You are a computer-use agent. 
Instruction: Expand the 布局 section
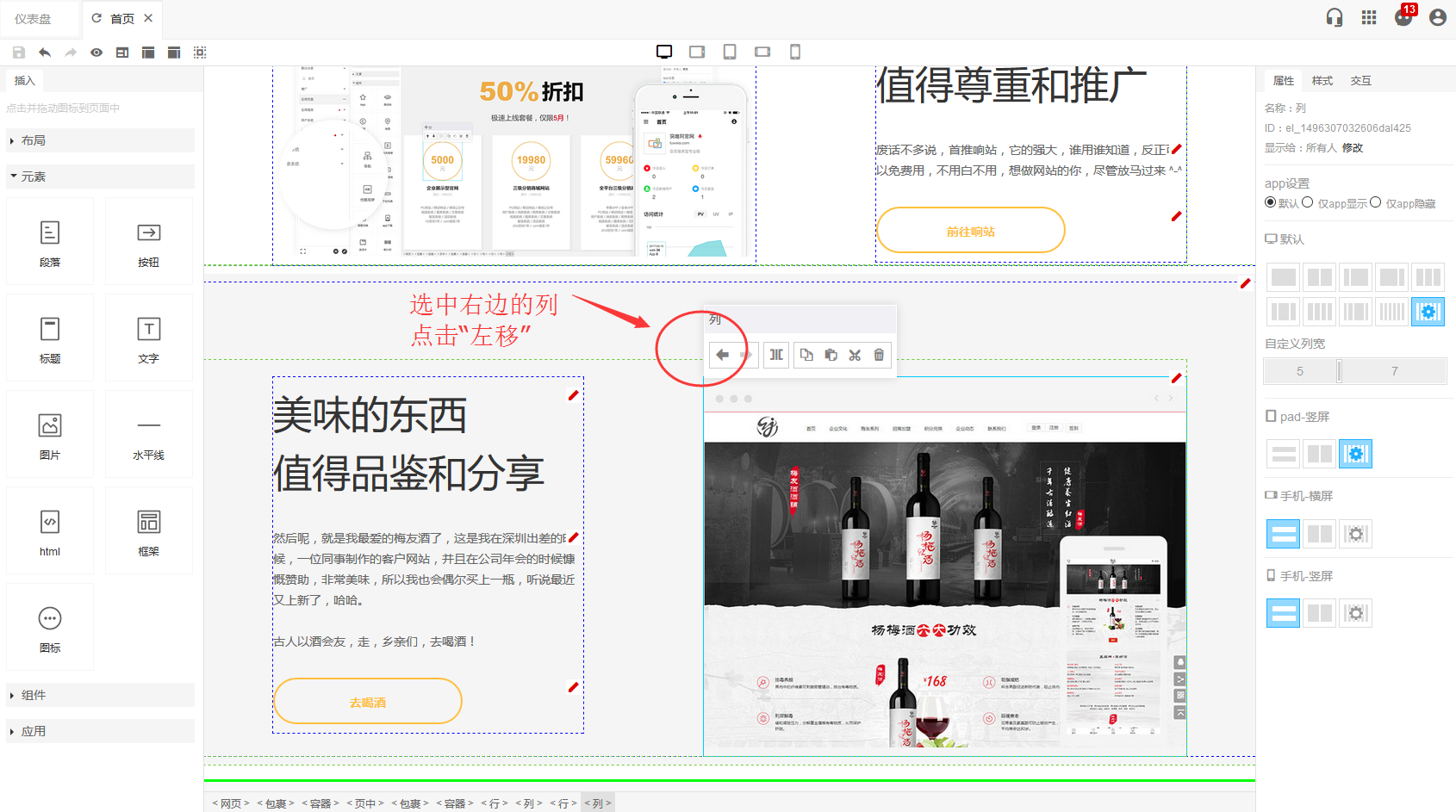[34, 140]
